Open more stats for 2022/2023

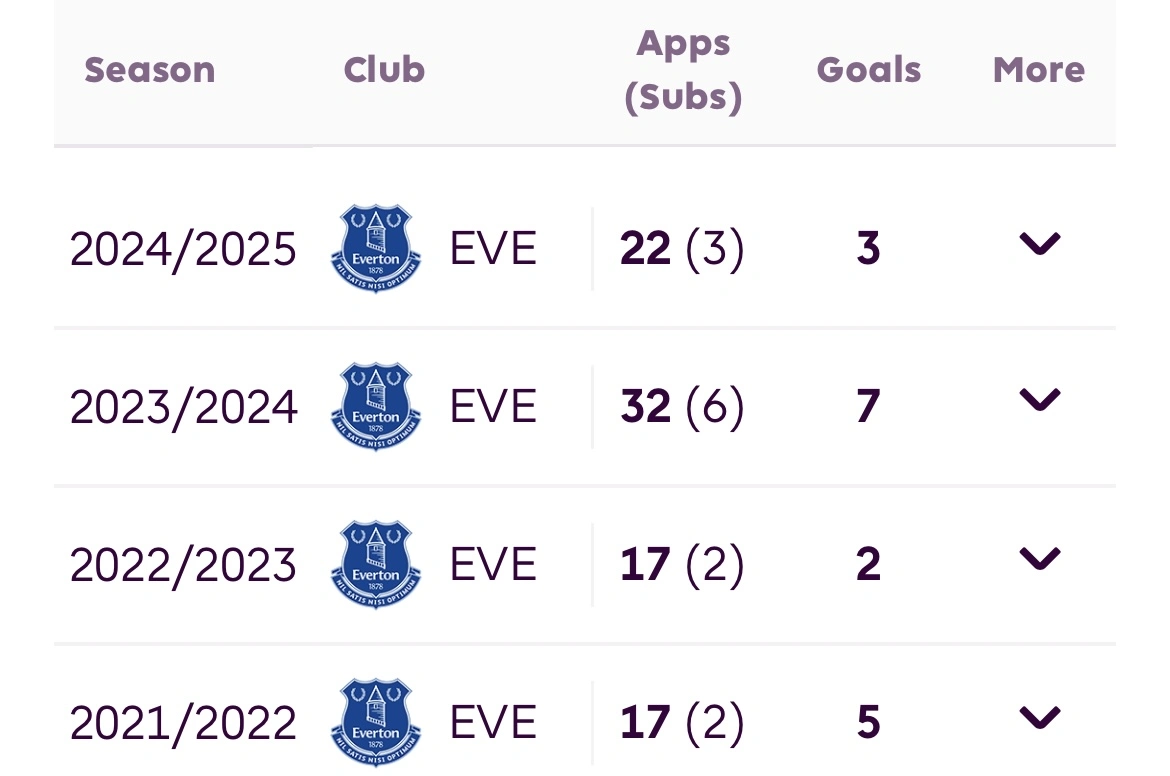[1039, 559]
